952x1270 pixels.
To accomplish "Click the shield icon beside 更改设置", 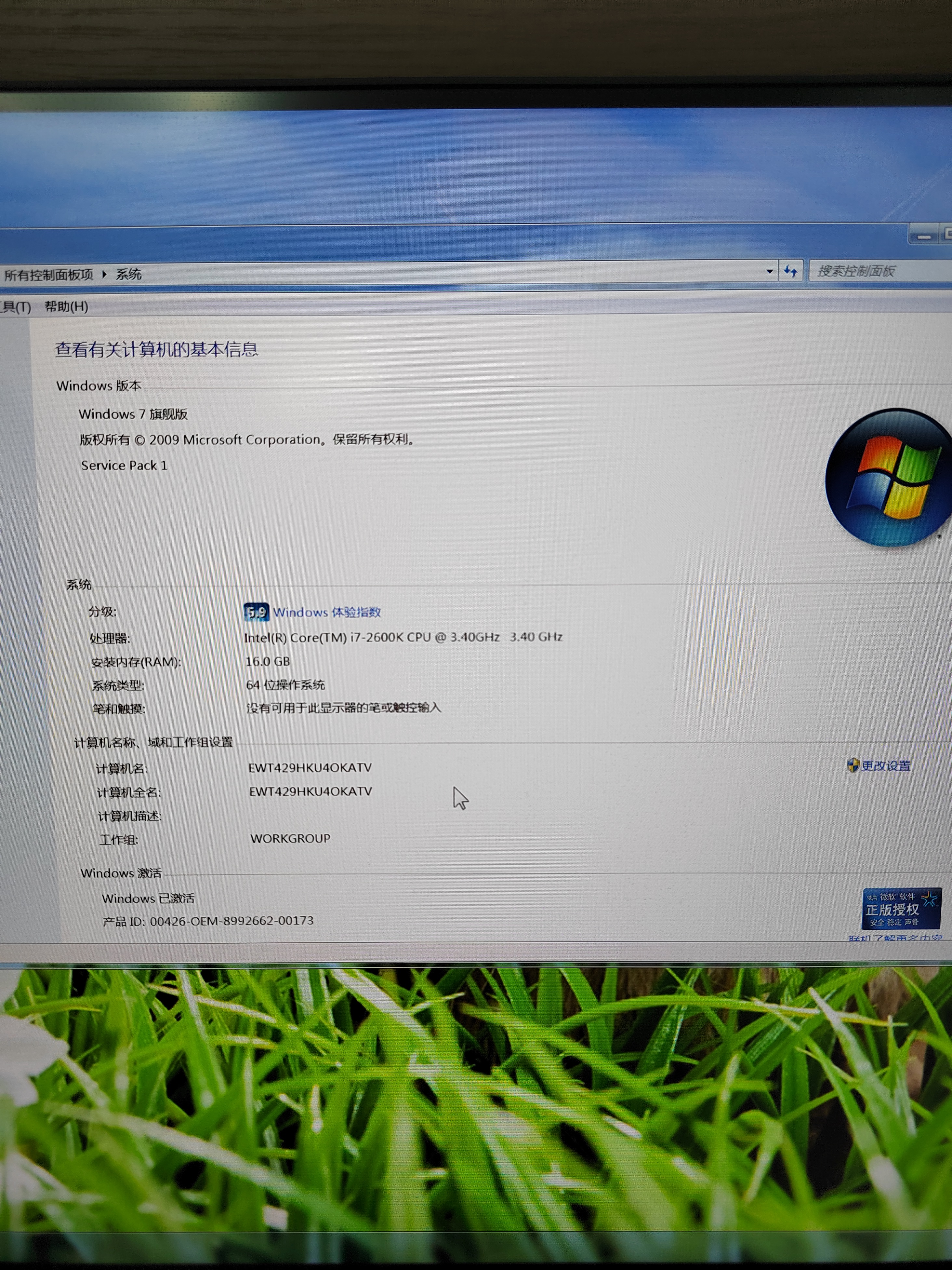I will (853, 765).
